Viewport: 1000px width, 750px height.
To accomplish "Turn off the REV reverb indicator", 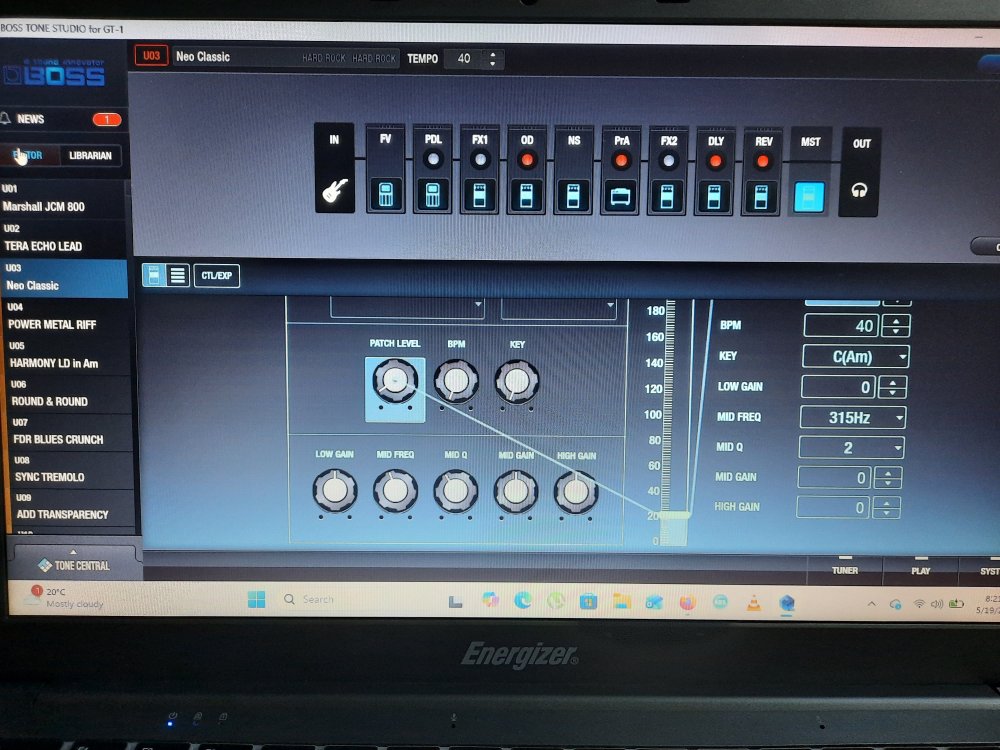I will click(x=762, y=161).
